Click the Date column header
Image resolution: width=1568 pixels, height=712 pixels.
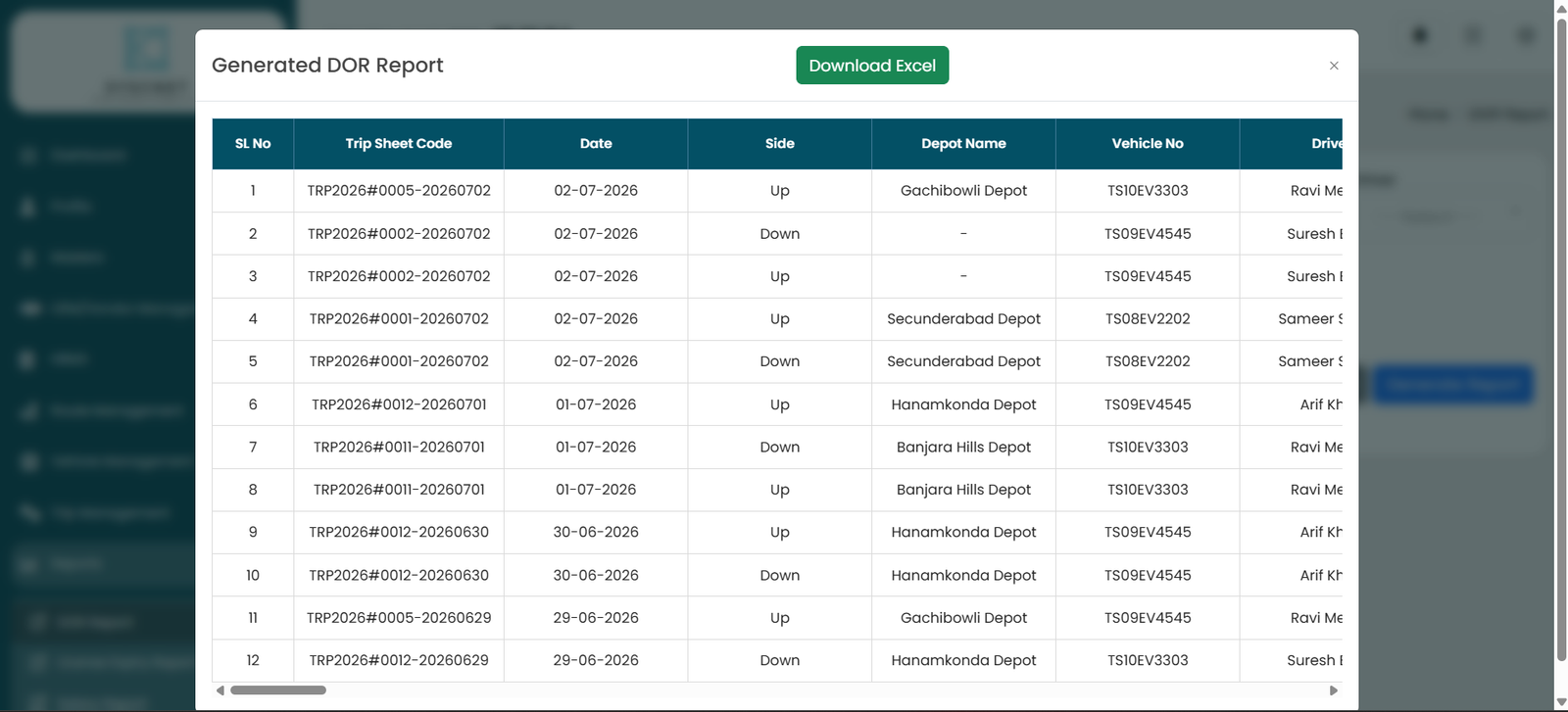coord(596,144)
